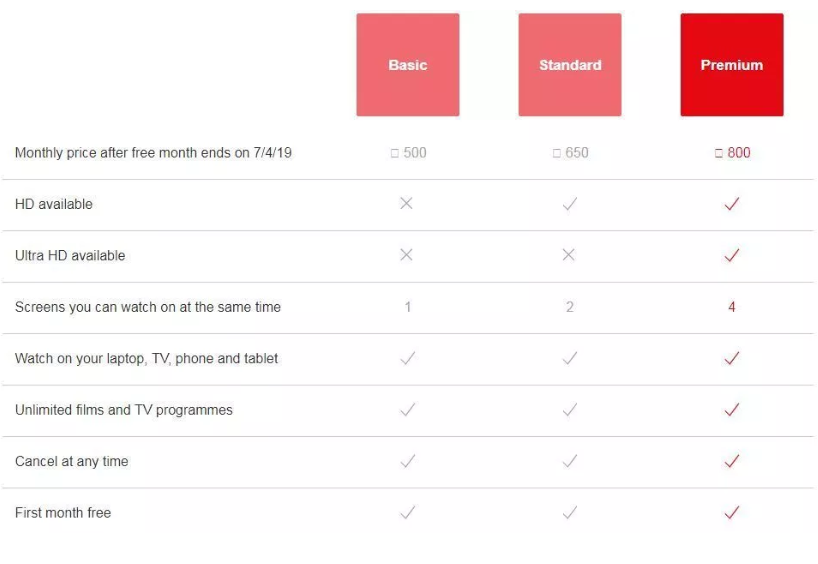Click Standard's HD available checkmark

pyautogui.click(x=569, y=204)
